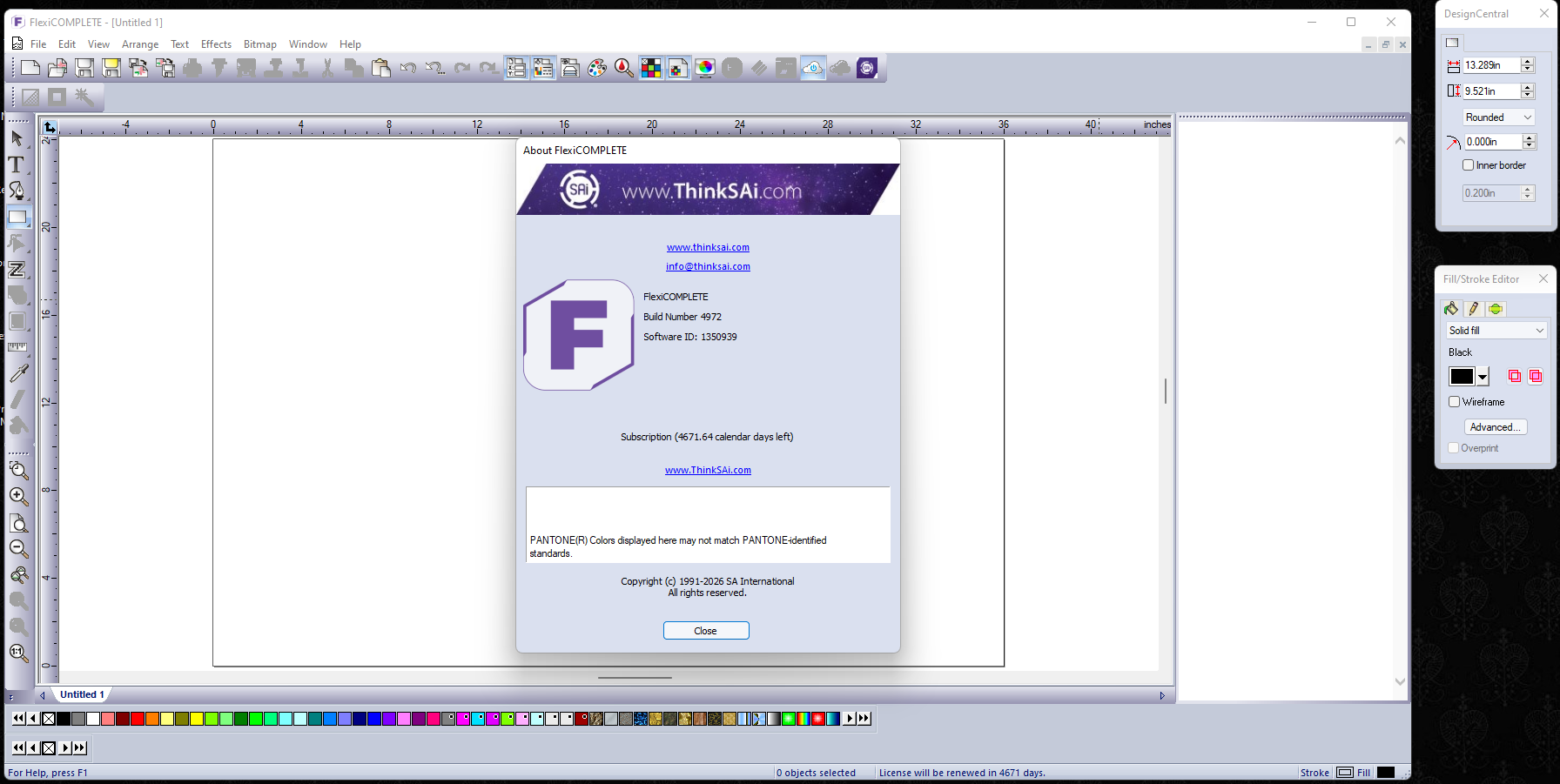This screenshot has width=1560, height=784.
Task: Open the Fill tab paint bucket icon
Action: pyautogui.click(x=1451, y=309)
